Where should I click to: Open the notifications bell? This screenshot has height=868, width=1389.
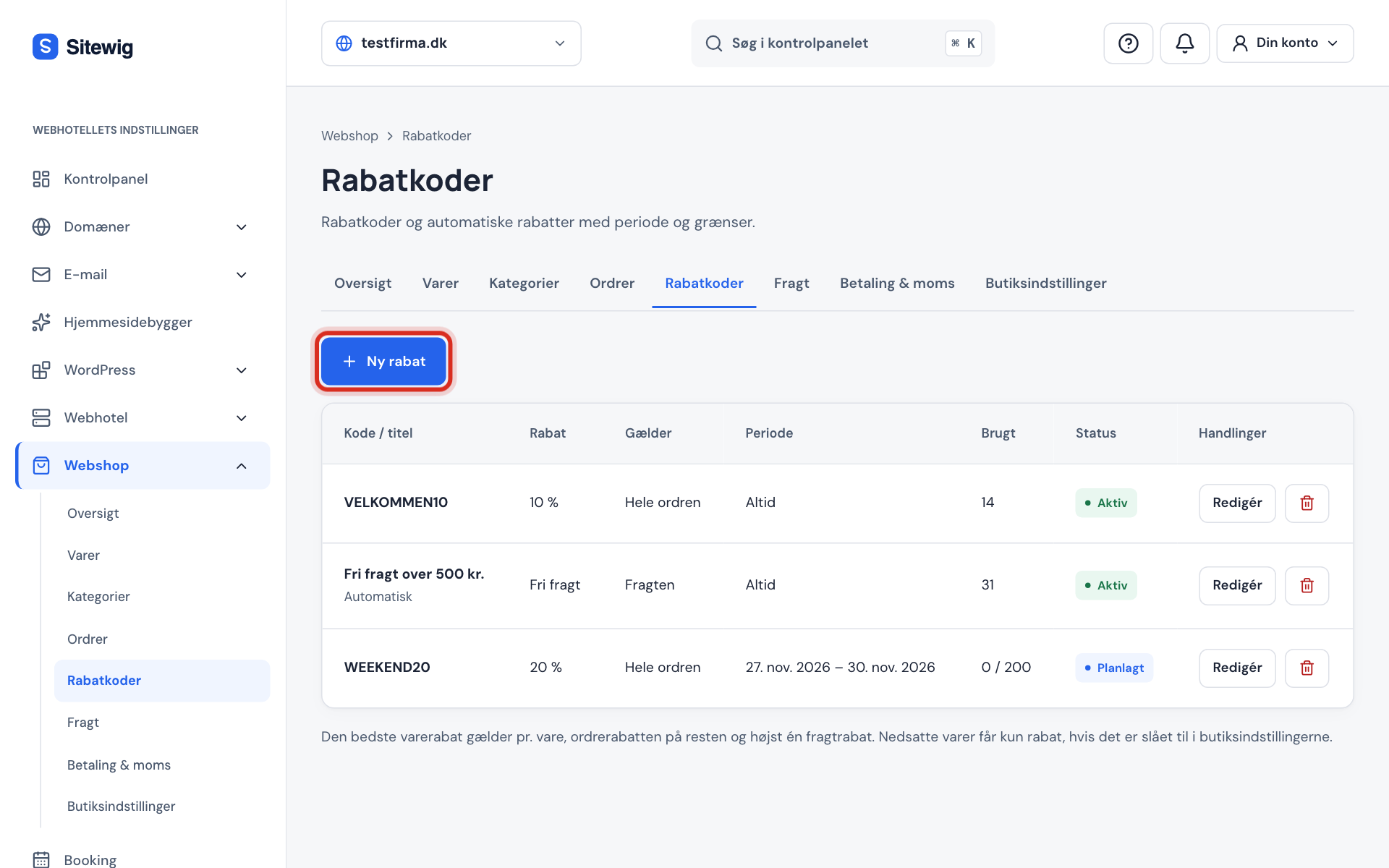click(x=1184, y=43)
